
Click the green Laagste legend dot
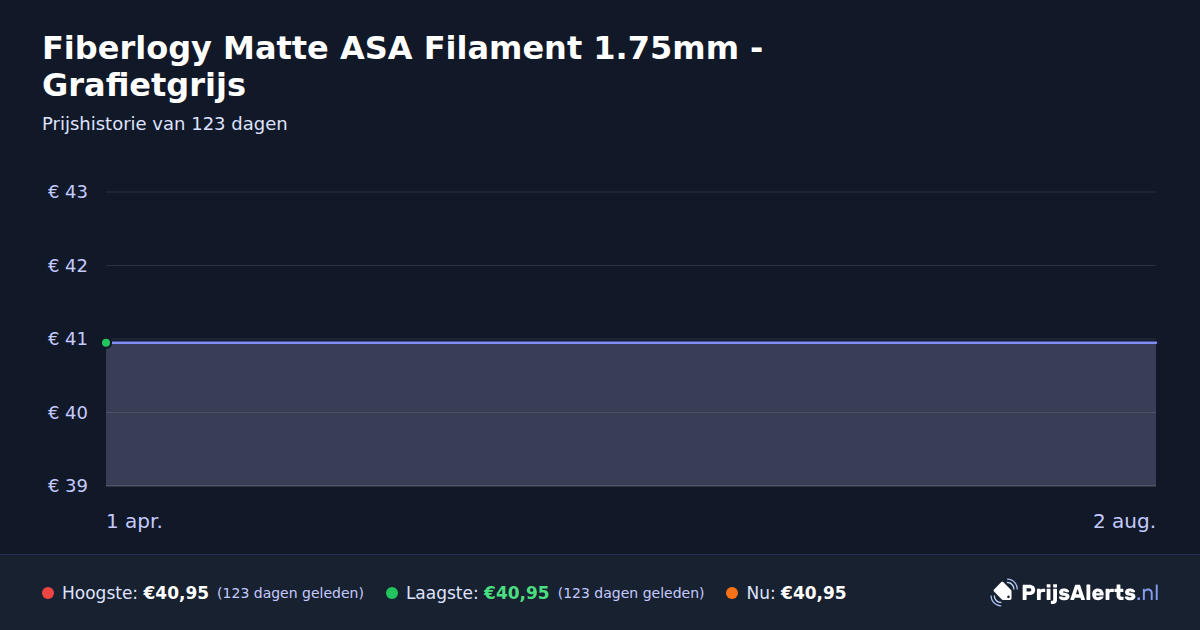(392, 593)
